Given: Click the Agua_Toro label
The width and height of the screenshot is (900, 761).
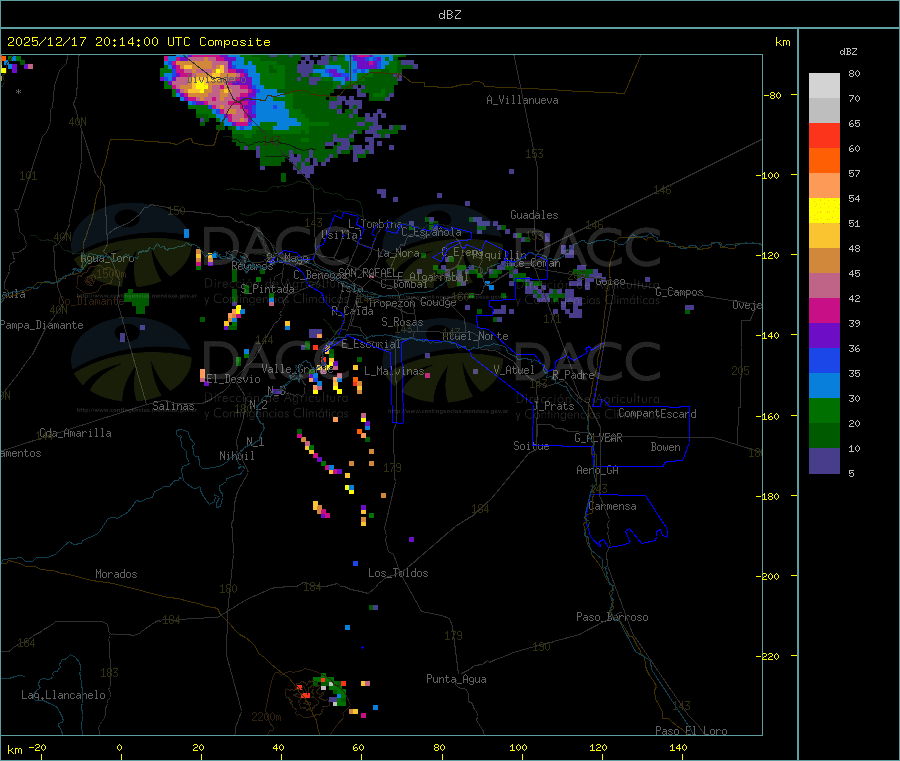Looking at the screenshot, I should point(107,258).
